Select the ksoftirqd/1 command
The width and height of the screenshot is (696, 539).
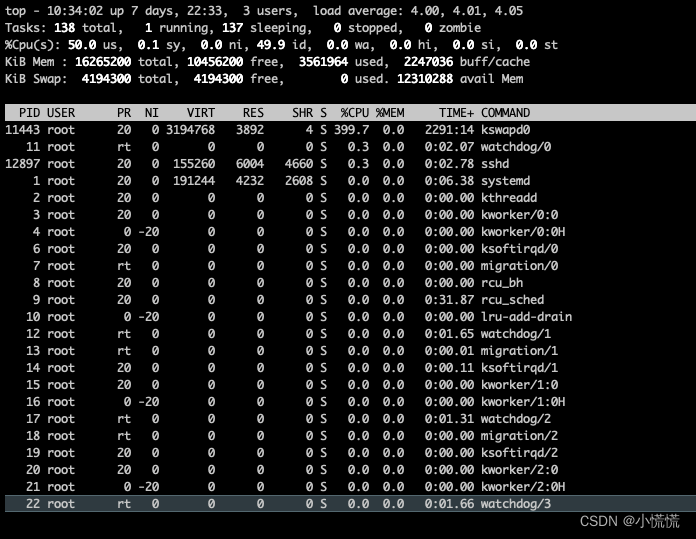520,368
